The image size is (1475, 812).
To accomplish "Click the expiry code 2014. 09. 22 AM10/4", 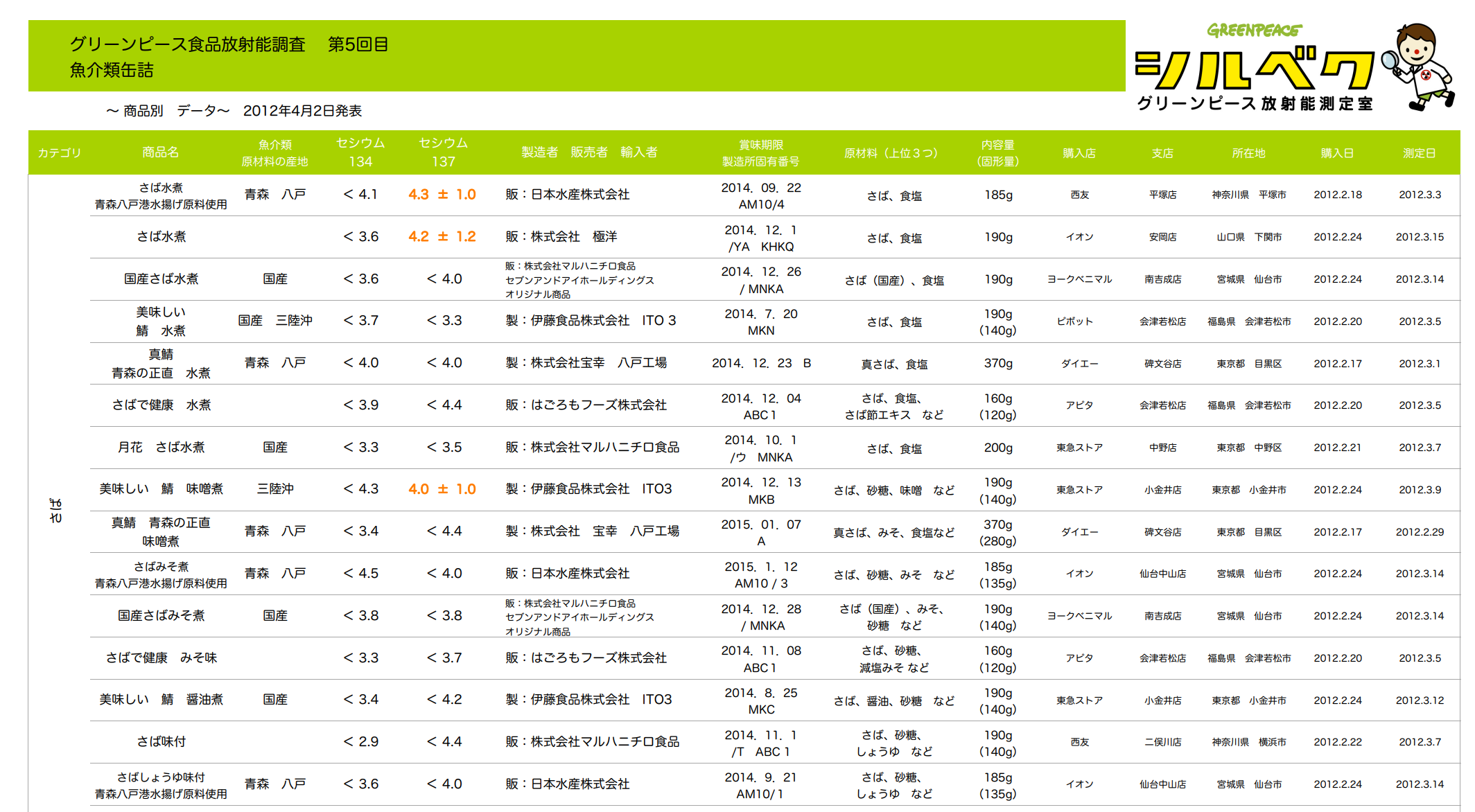I will pos(761,196).
